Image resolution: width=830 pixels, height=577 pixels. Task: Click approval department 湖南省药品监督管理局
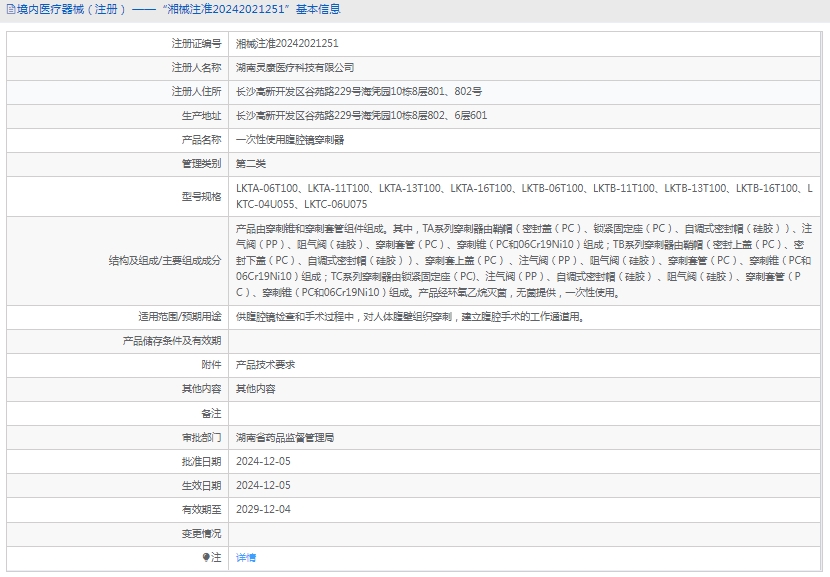[284, 437]
